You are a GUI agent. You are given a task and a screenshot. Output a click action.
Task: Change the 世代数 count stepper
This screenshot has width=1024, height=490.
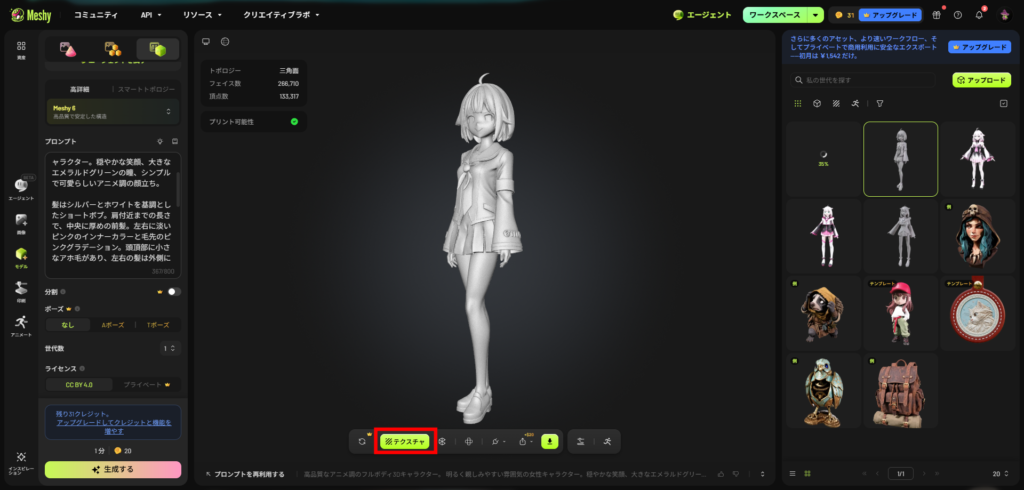tap(170, 348)
